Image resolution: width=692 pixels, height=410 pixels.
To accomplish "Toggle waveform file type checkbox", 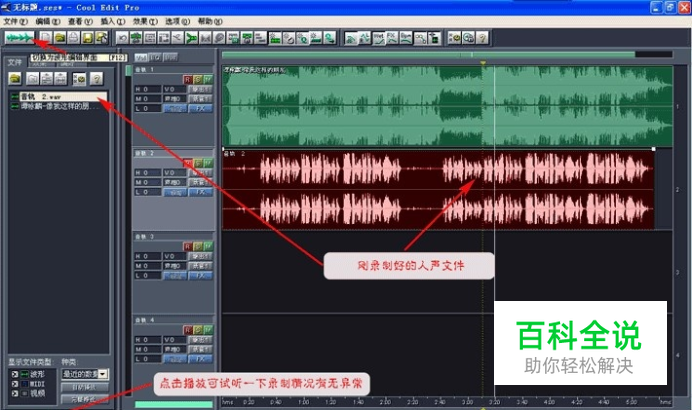I will pyautogui.click(x=15, y=374).
